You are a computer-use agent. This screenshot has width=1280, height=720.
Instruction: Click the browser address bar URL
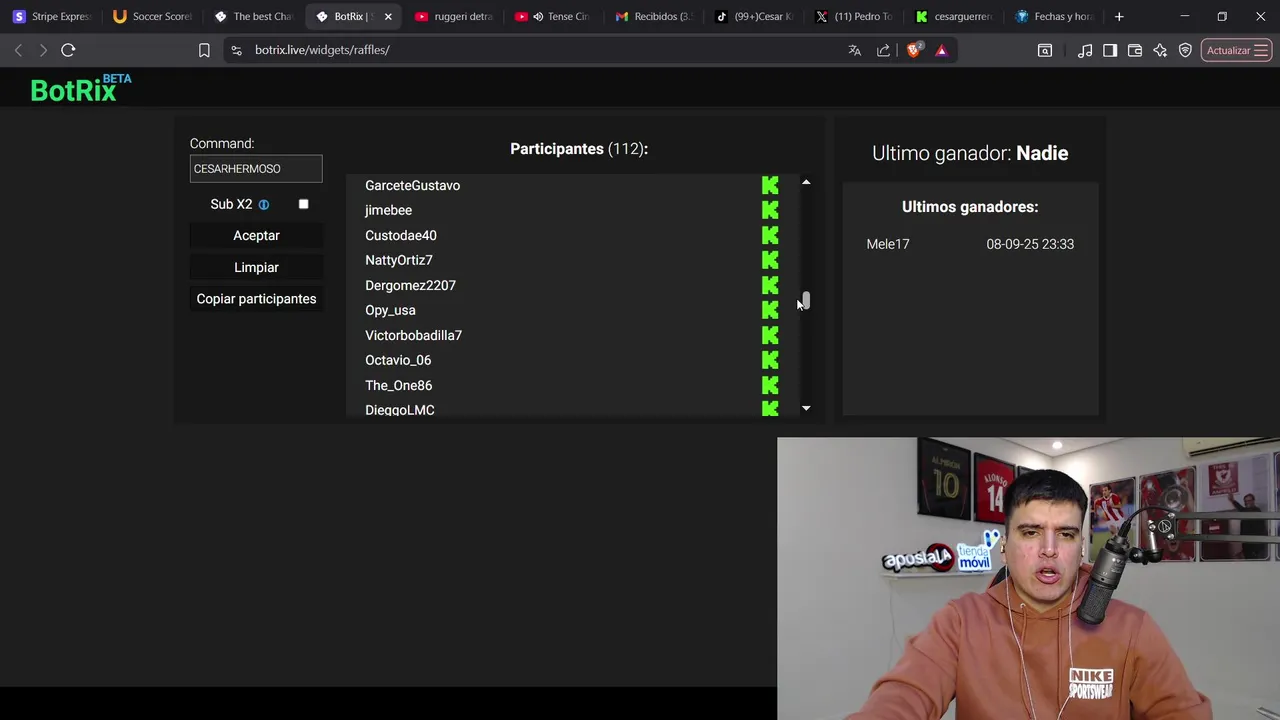322,50
